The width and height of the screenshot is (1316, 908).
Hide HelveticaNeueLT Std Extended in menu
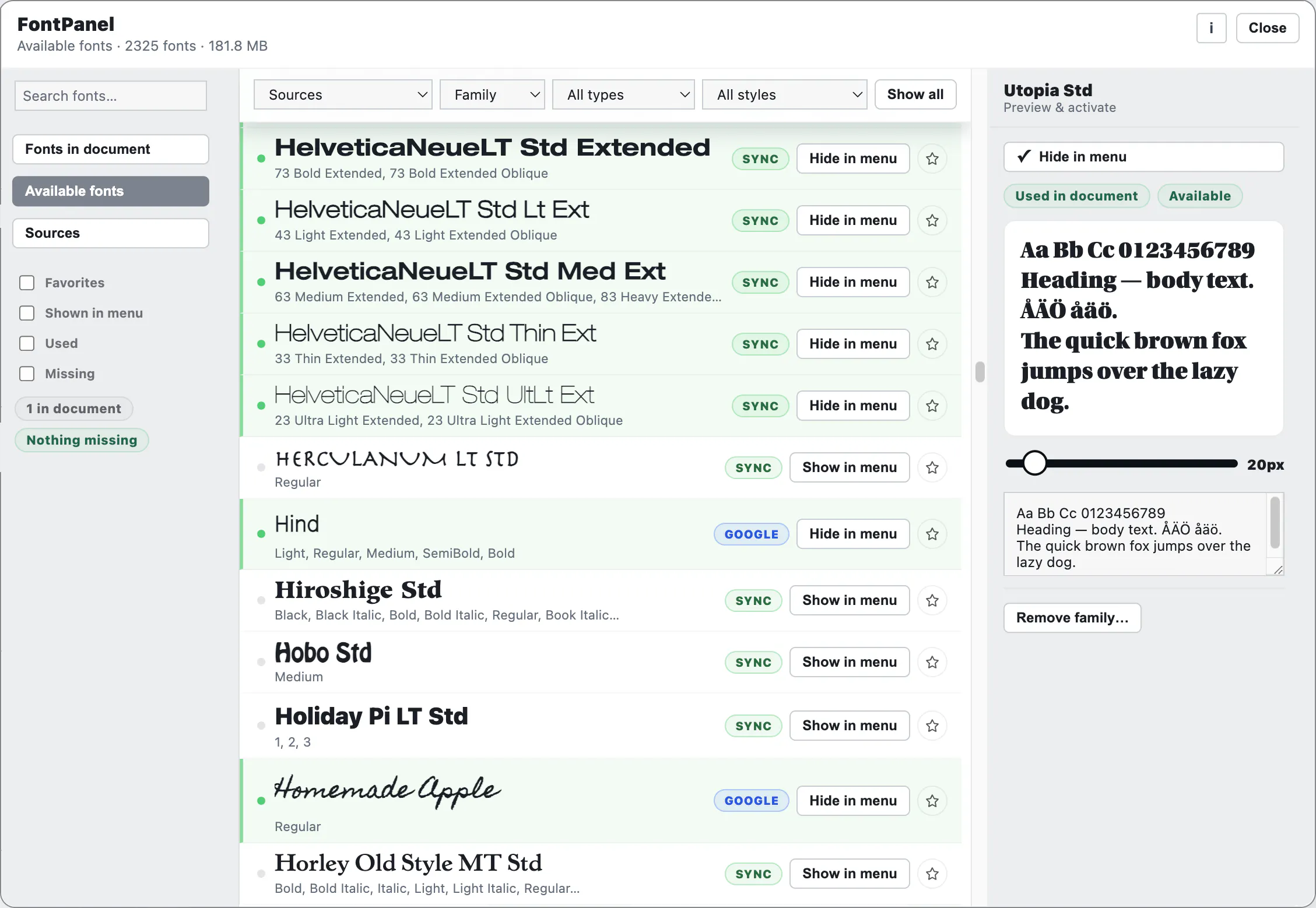click(853, 159)
